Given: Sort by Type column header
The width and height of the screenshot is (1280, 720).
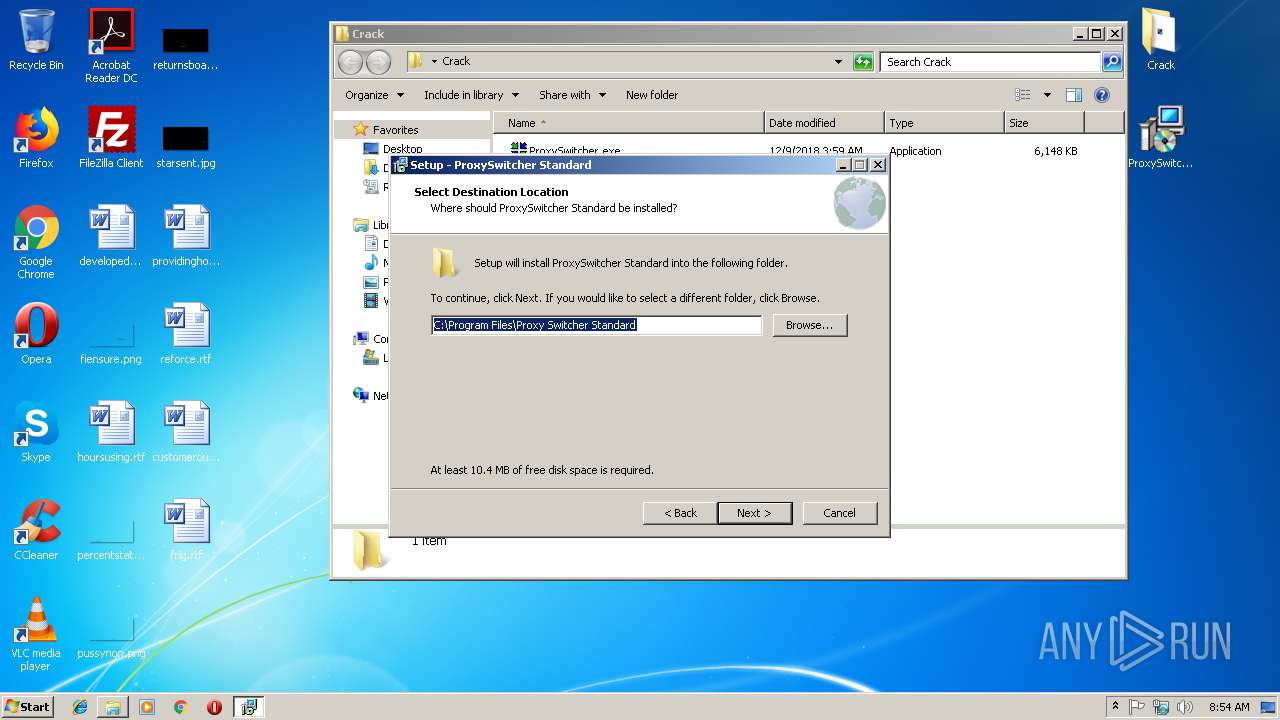Looking at the screenshot, I should [x=944, y=123].
